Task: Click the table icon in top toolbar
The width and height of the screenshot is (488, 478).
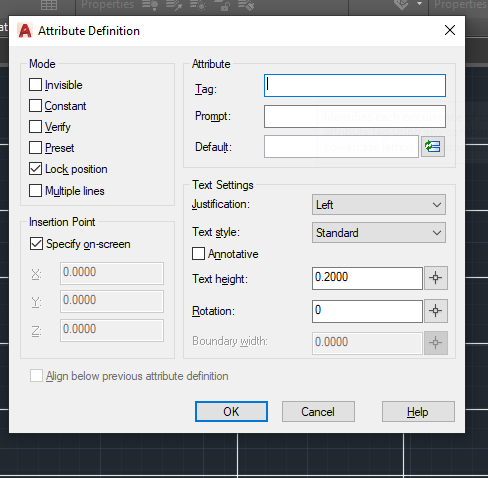Action: [x=49, y=5]
